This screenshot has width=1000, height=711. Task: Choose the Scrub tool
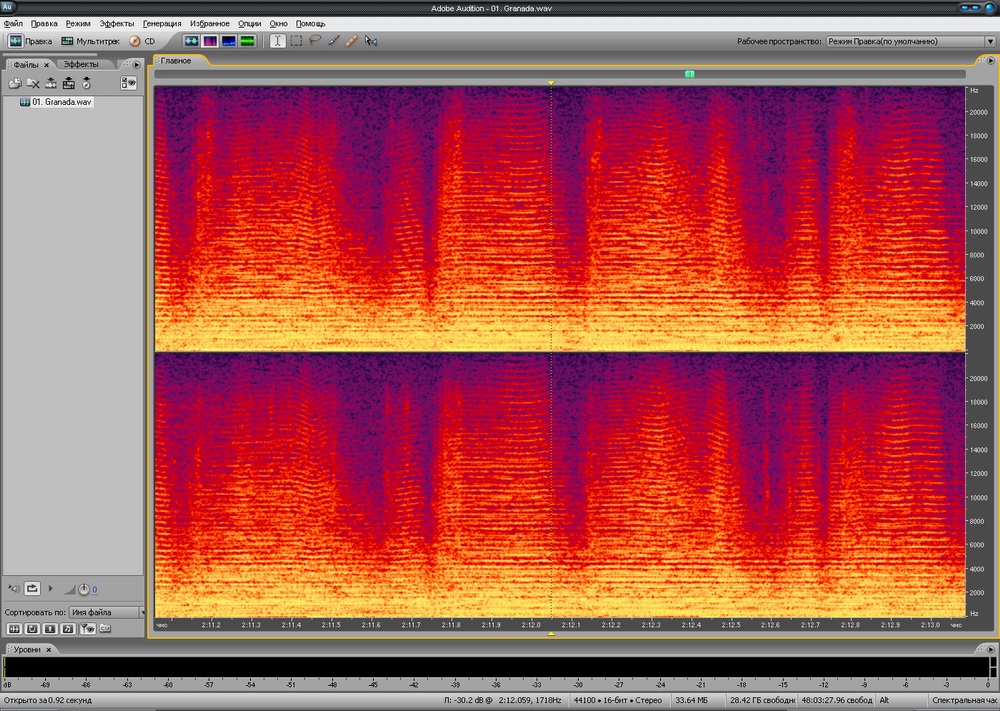[371, 41]
